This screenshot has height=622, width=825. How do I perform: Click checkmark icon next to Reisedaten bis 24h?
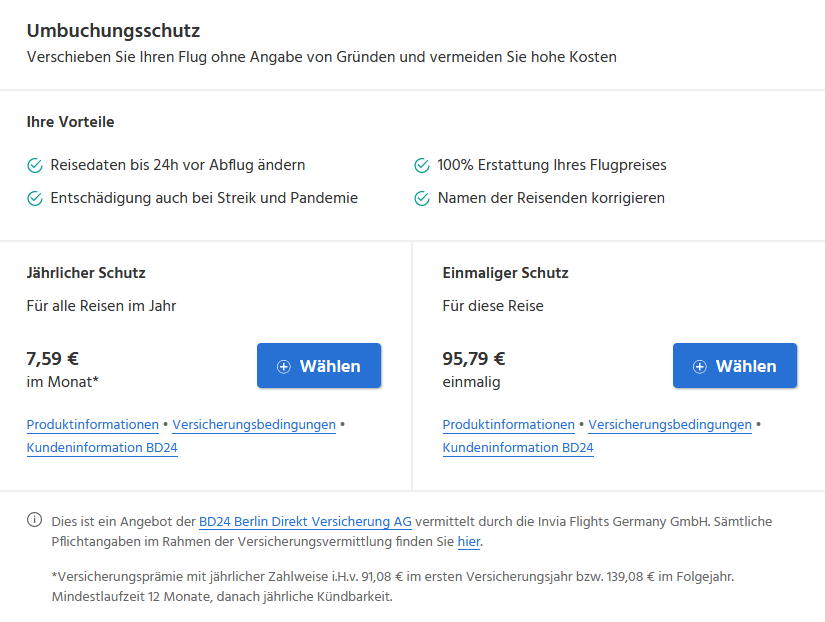[35, 165]
